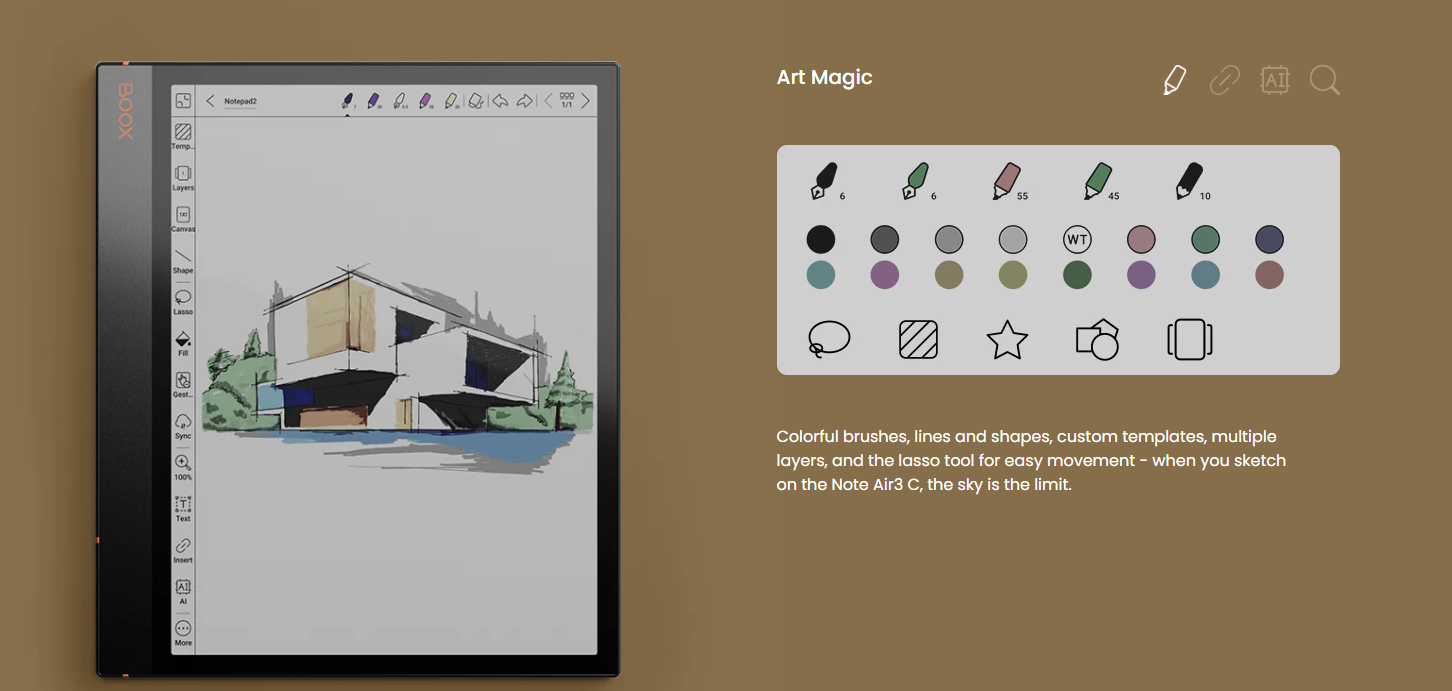Switch to the pen Art Magic tab
Image resolution: width=1452 pixels, height=691 pixels.
[1175, 80]
